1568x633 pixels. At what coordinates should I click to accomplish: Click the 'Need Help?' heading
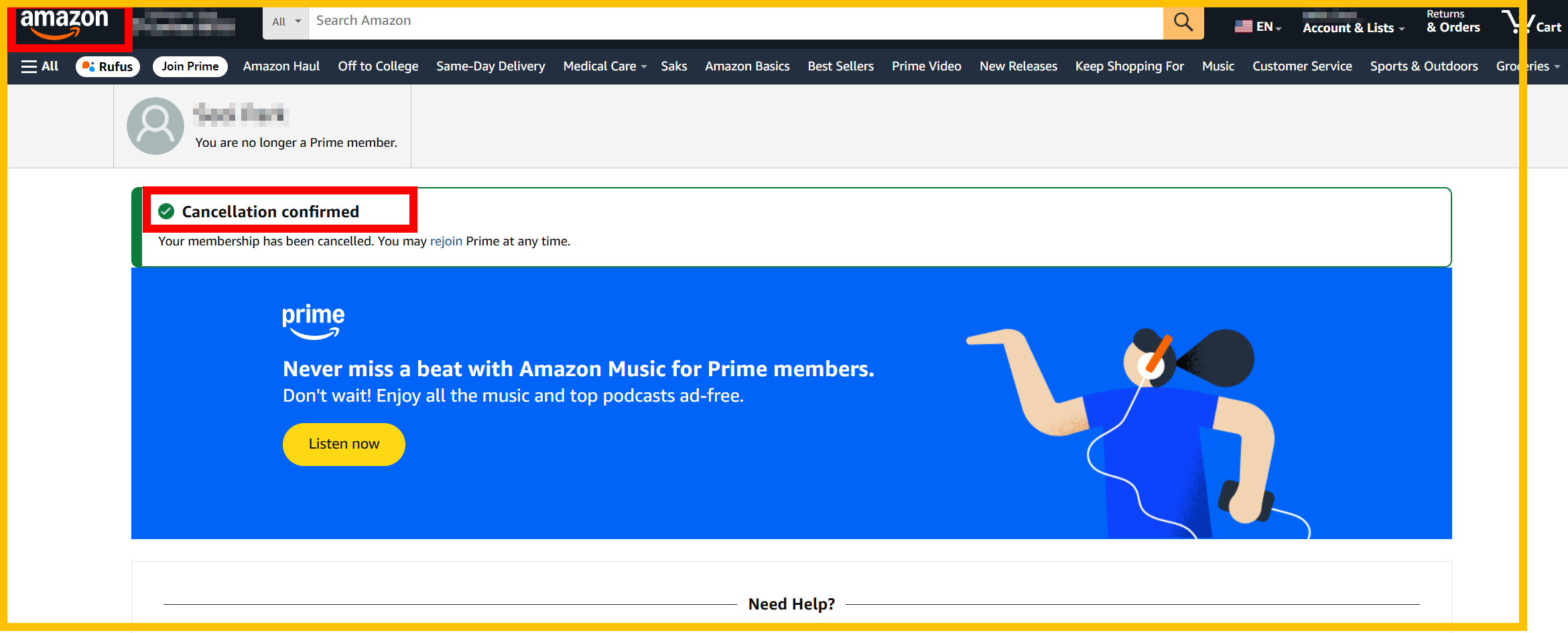791,604
